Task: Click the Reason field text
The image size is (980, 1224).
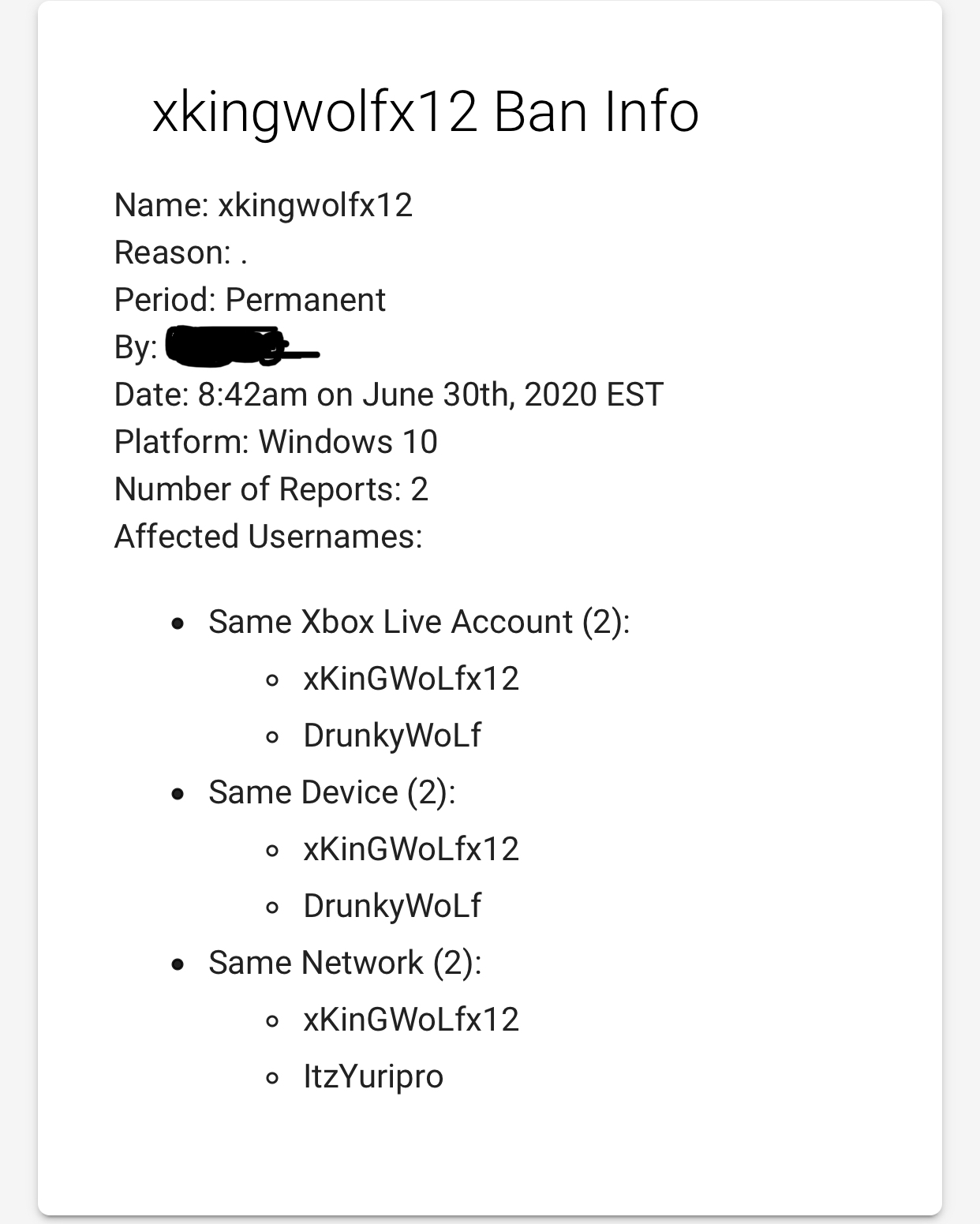Action: 181,253
